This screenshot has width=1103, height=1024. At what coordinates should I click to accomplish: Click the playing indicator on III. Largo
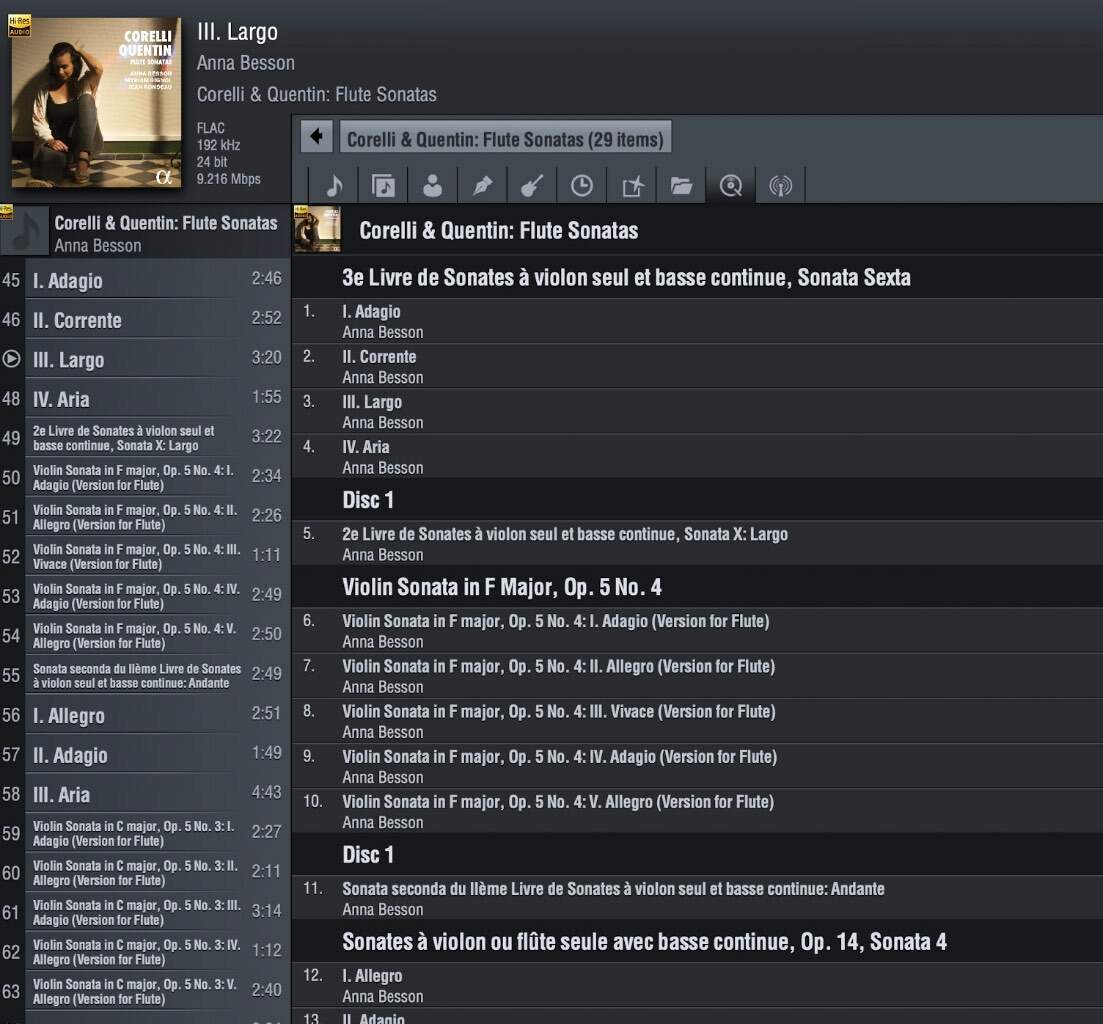(11, 359)
